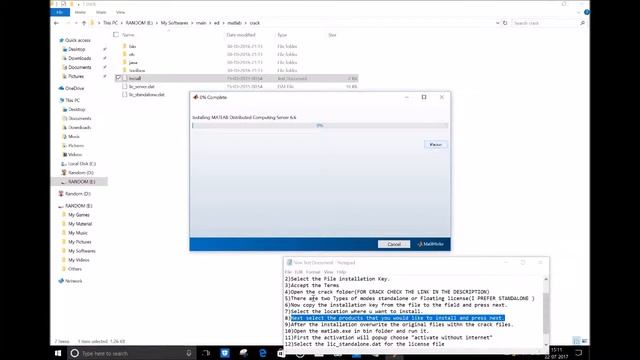This screenshot has height=360, width=640.
Task: Pause the MATLAB installation
Action: [x=436, y=144]
